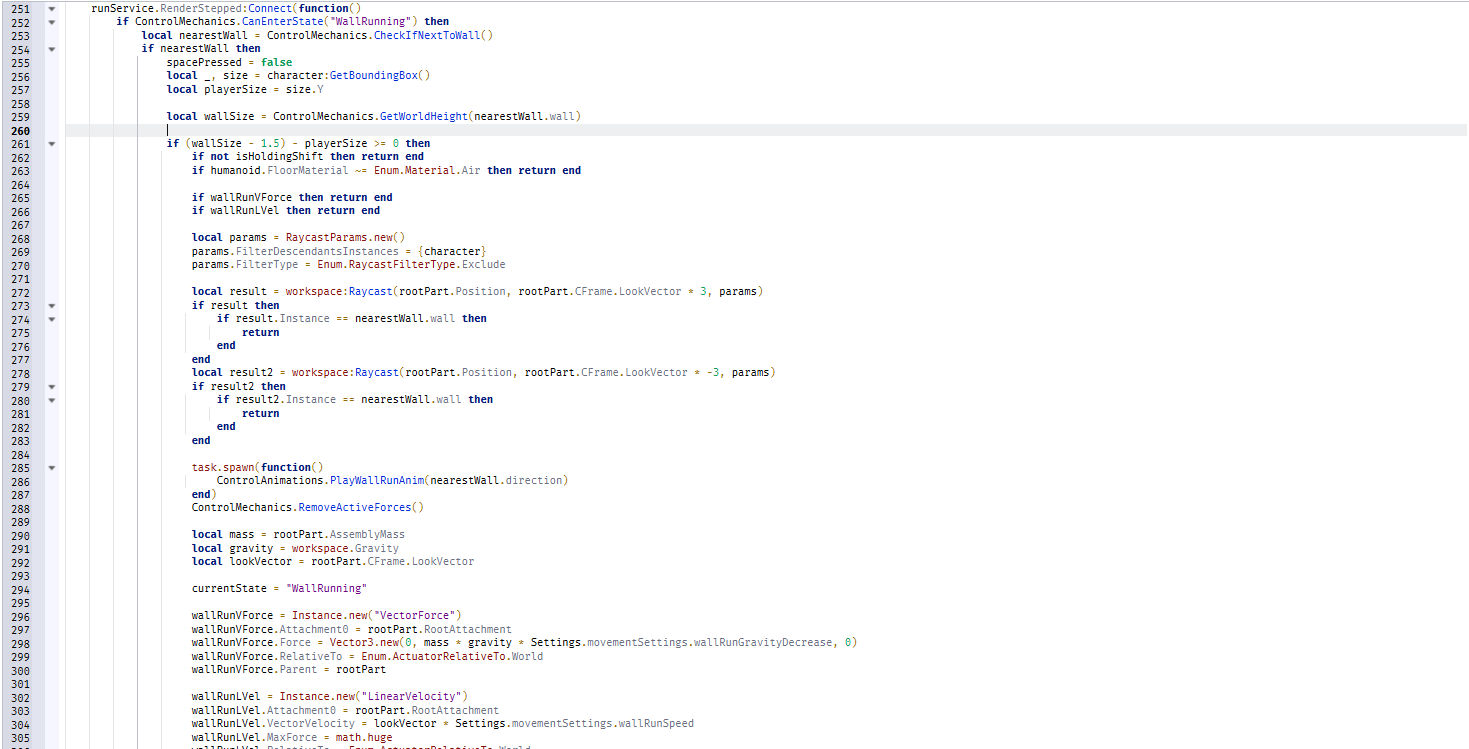Click line number 305 in the gutter
1469x749 pixels.
click(x=19, y=737)
